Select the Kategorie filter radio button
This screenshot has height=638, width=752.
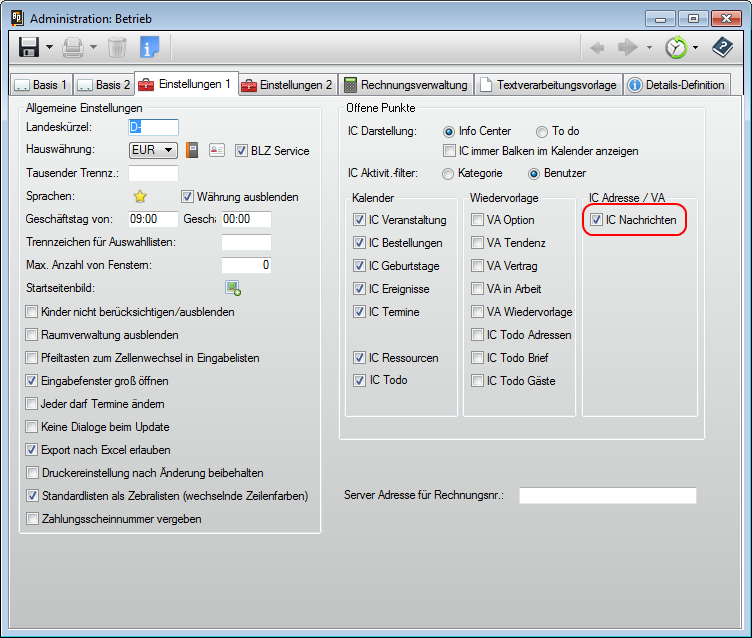pos(448,173)
